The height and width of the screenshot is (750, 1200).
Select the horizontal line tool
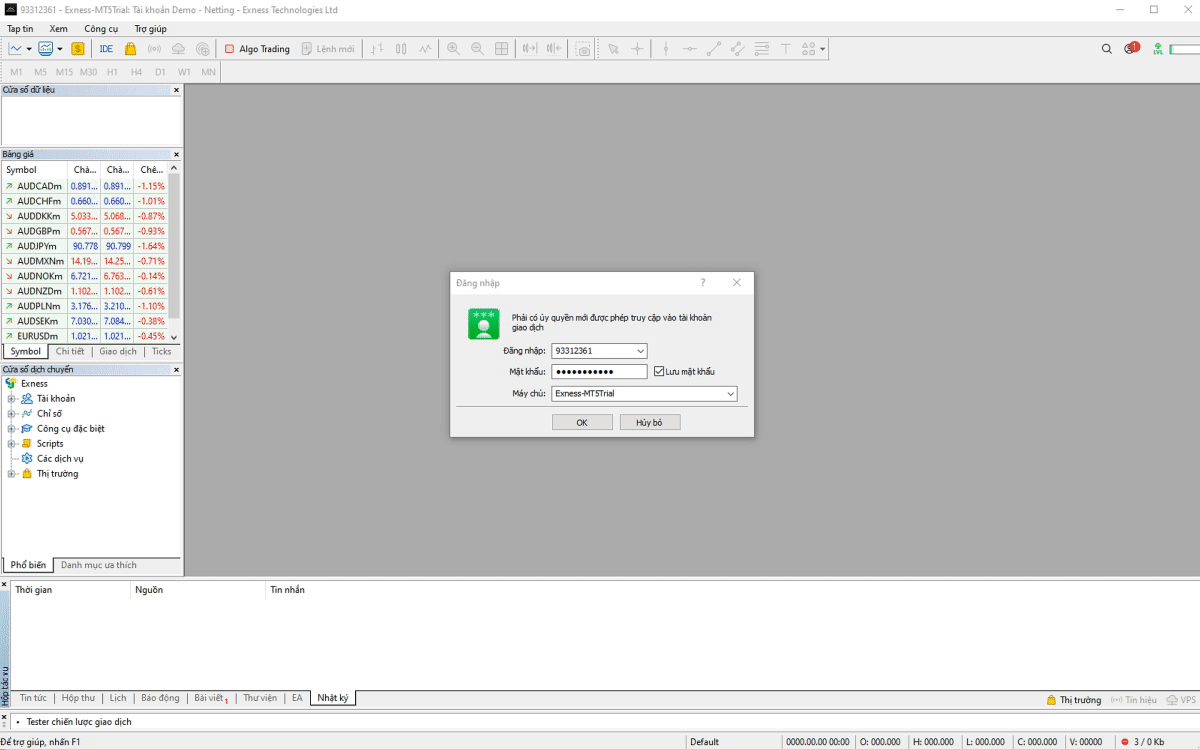(x=689, y=48)
